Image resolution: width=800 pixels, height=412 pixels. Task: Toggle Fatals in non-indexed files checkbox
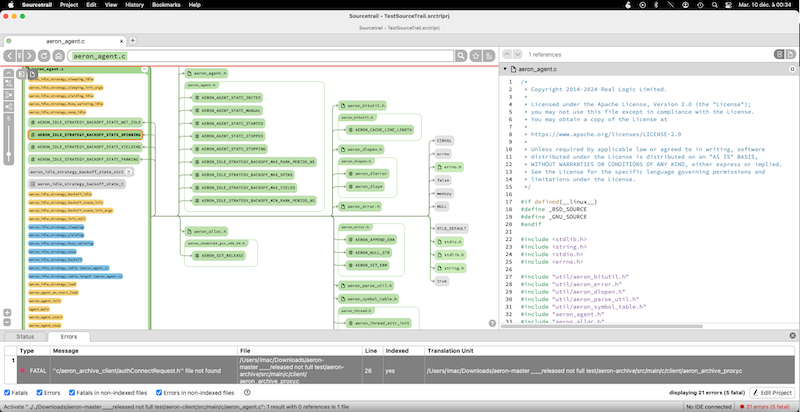pos(72,393)
